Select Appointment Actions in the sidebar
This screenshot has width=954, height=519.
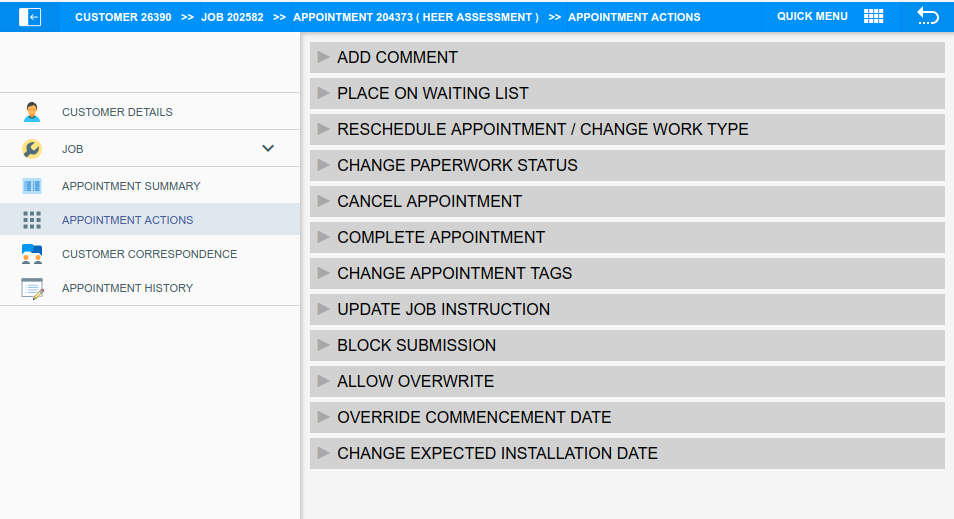tap(127, 220)
